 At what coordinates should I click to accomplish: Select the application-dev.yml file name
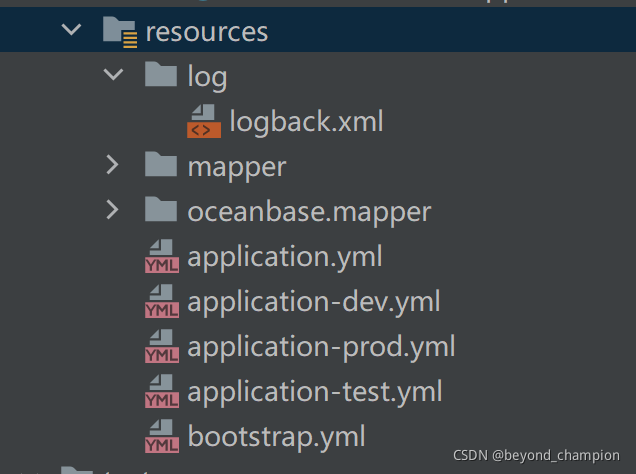coord(314,302)
